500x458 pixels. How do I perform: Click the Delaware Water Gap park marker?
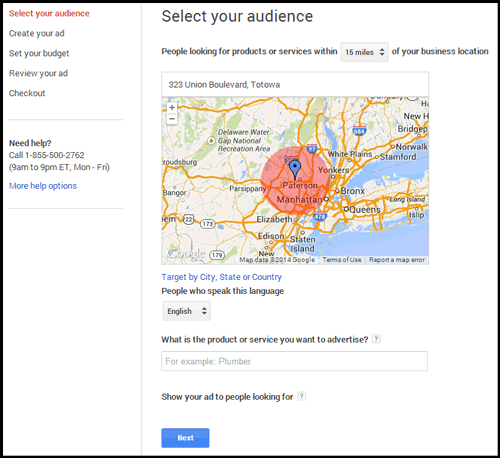[x=211, y=141]
